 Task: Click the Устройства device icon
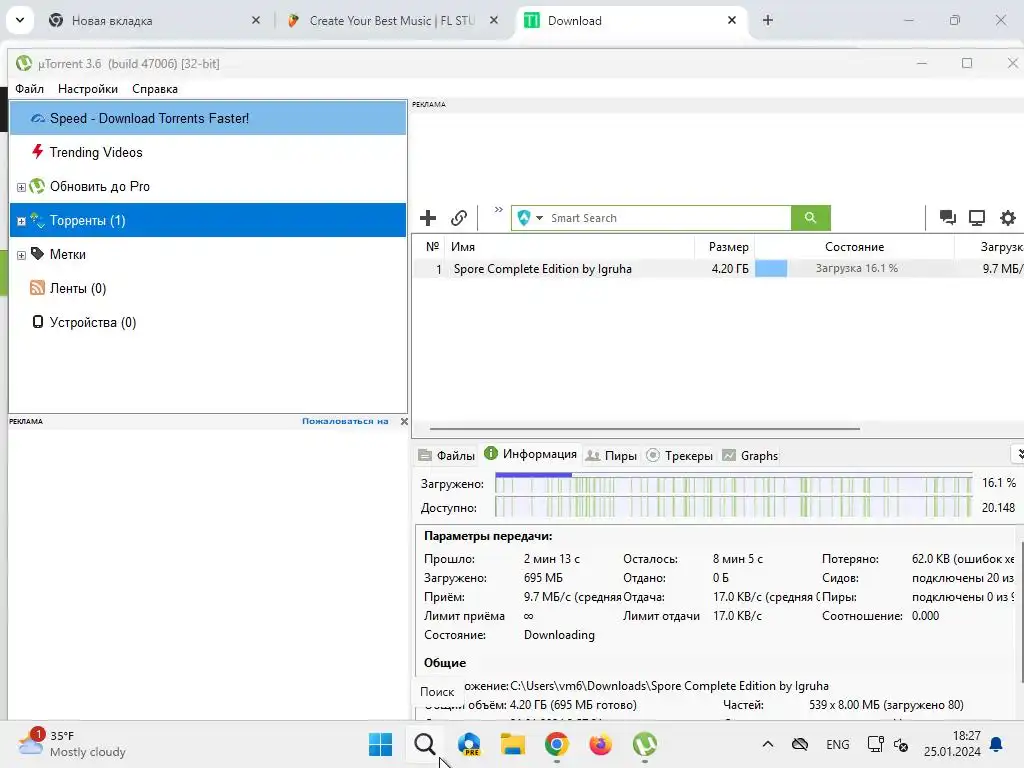(x=38, y=321)
